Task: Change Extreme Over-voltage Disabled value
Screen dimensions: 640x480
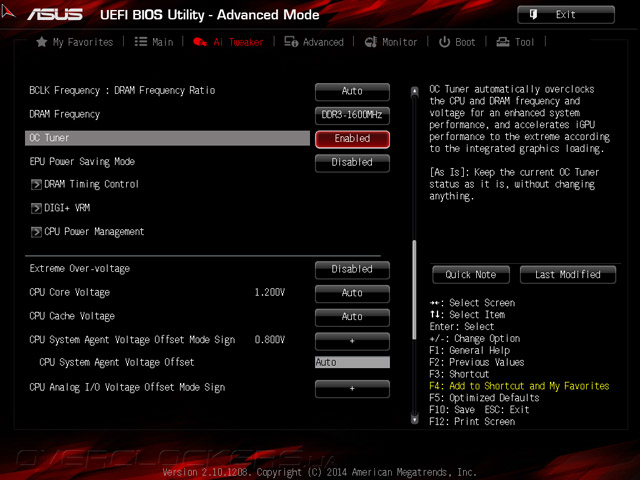Action: (352, 269)
